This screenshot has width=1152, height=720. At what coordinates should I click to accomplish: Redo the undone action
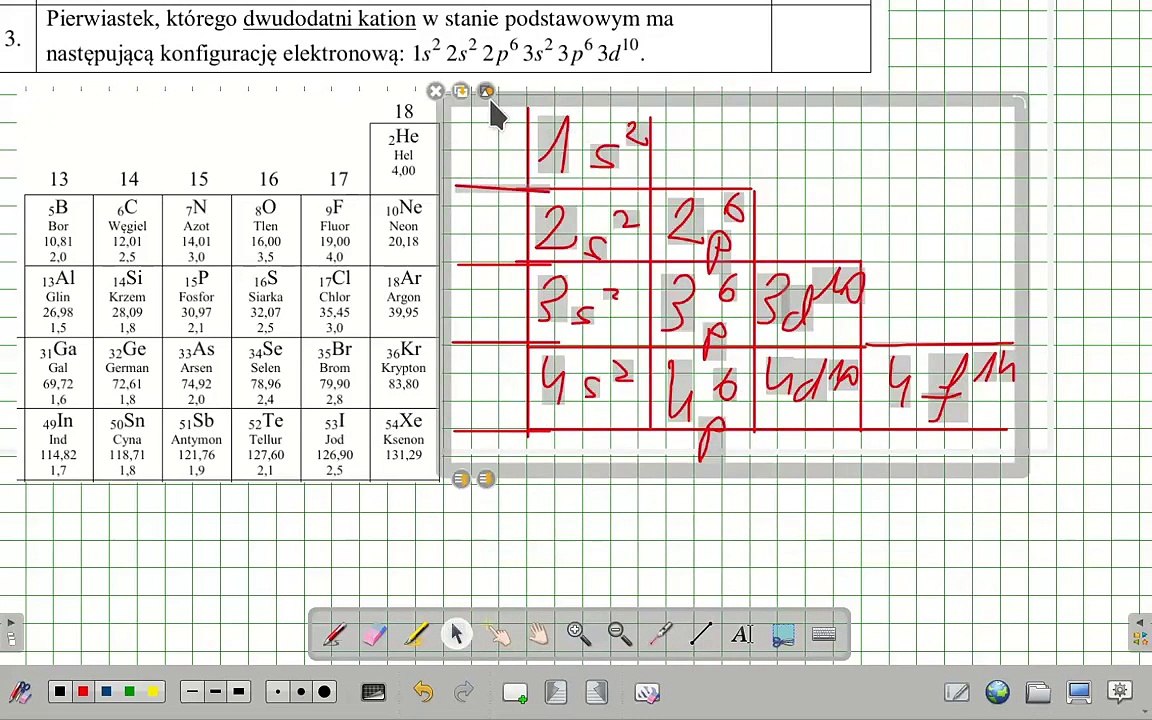[464, 692]
